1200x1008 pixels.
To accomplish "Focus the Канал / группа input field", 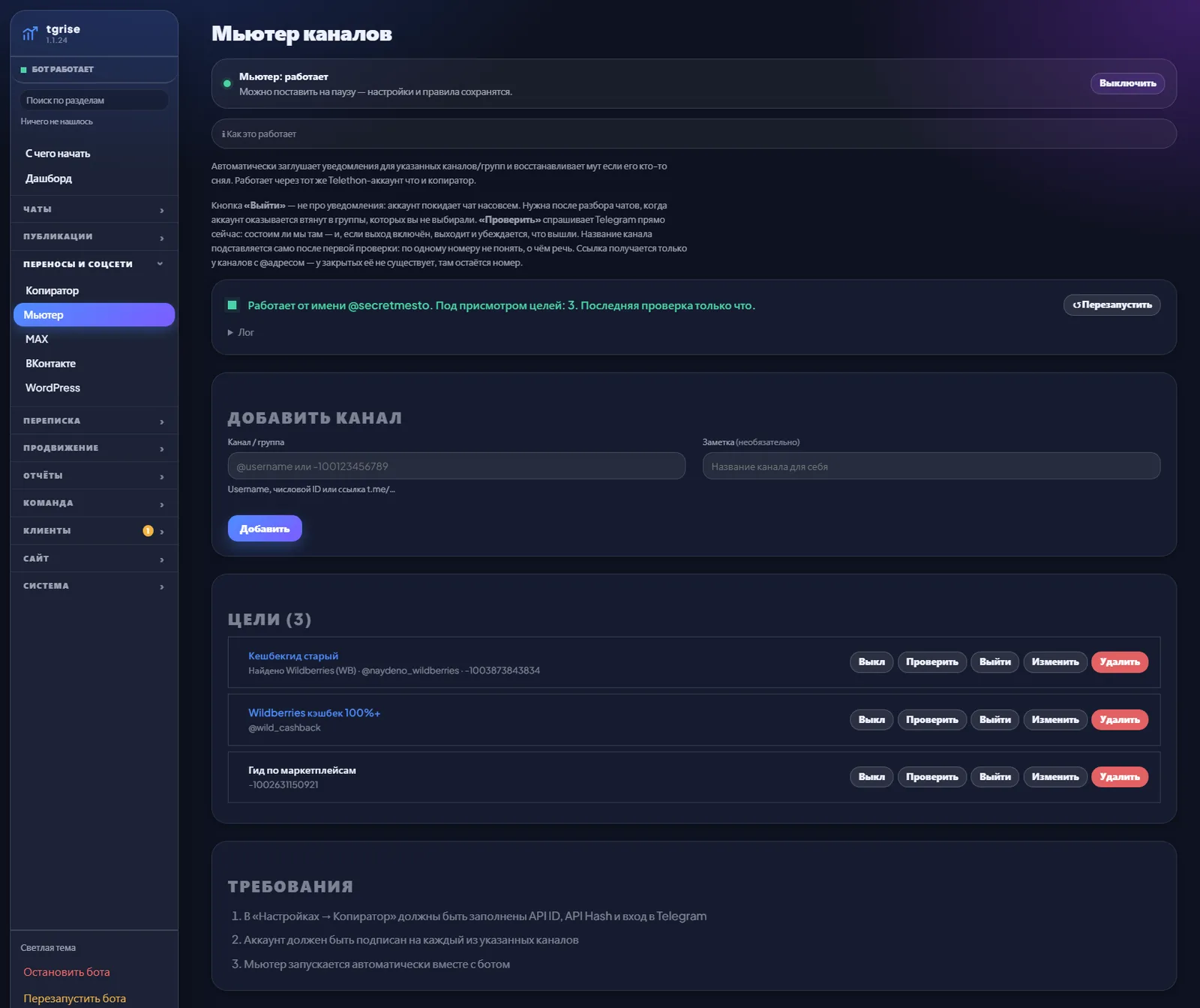I will (x=456, y=466).
